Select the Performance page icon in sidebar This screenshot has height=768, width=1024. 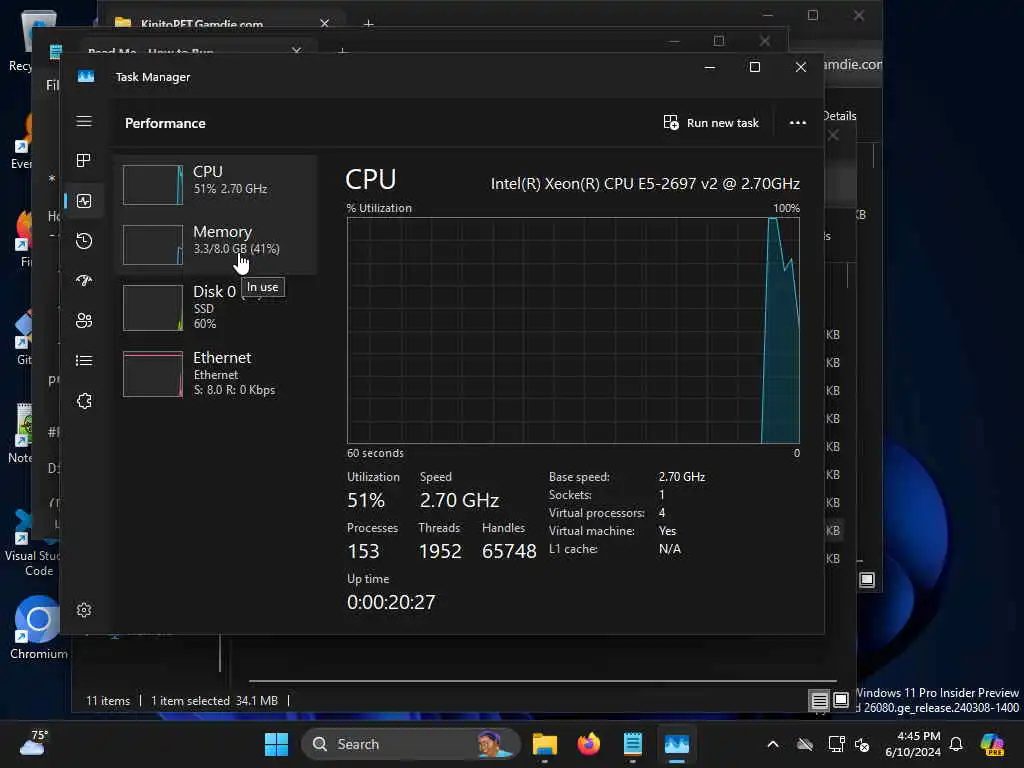click(84, 201)
